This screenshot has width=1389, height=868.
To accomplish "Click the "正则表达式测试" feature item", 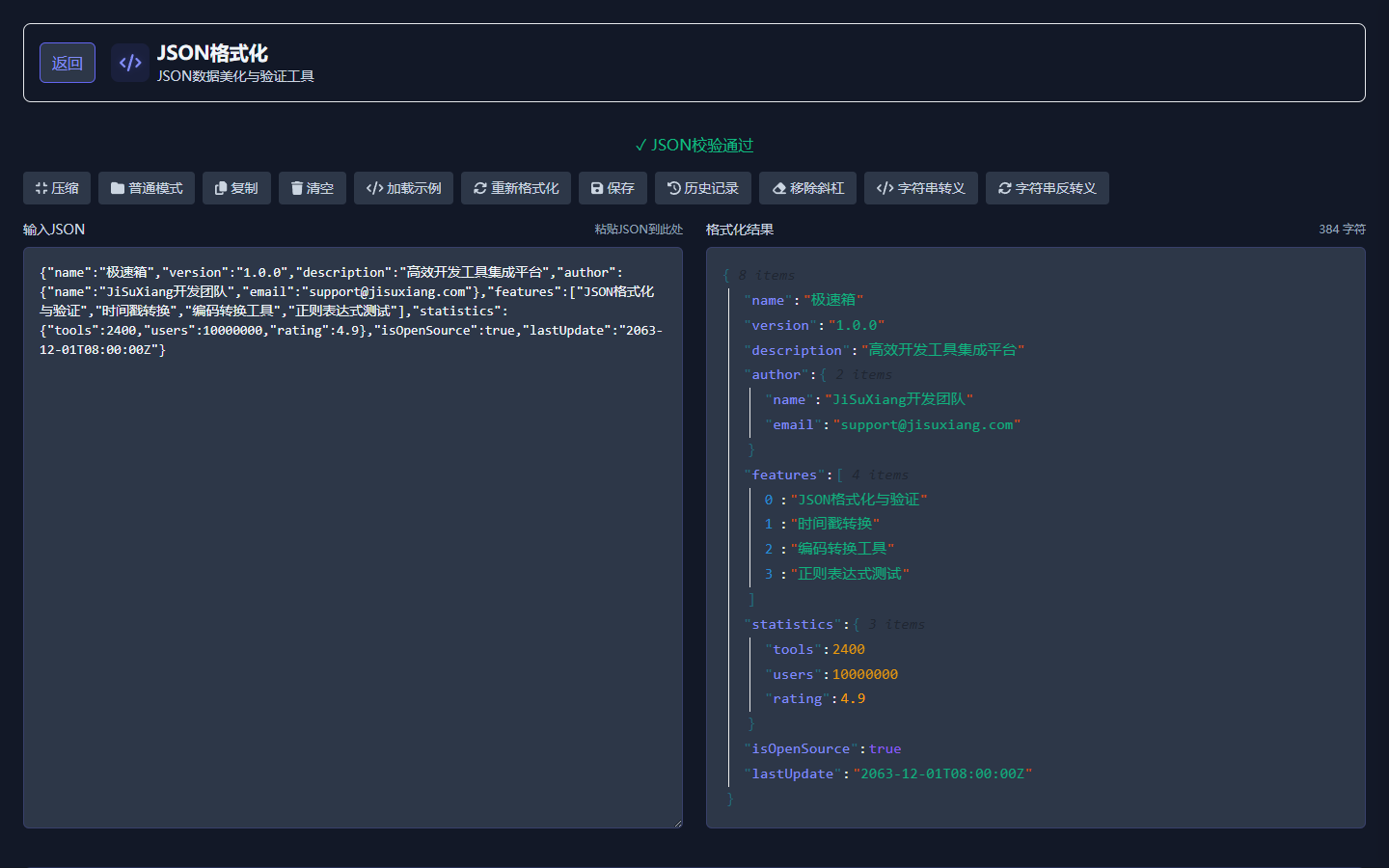I will click(850, 574).
